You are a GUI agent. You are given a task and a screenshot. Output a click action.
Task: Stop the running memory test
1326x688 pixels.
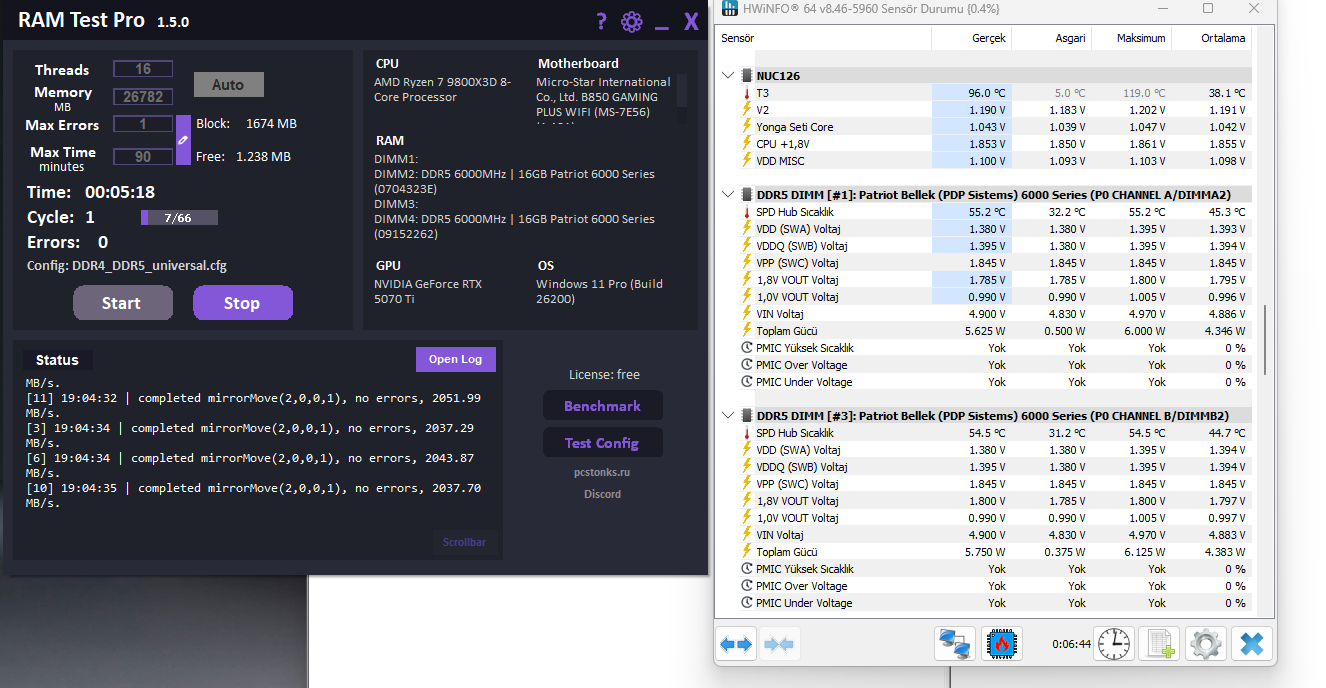242,303
